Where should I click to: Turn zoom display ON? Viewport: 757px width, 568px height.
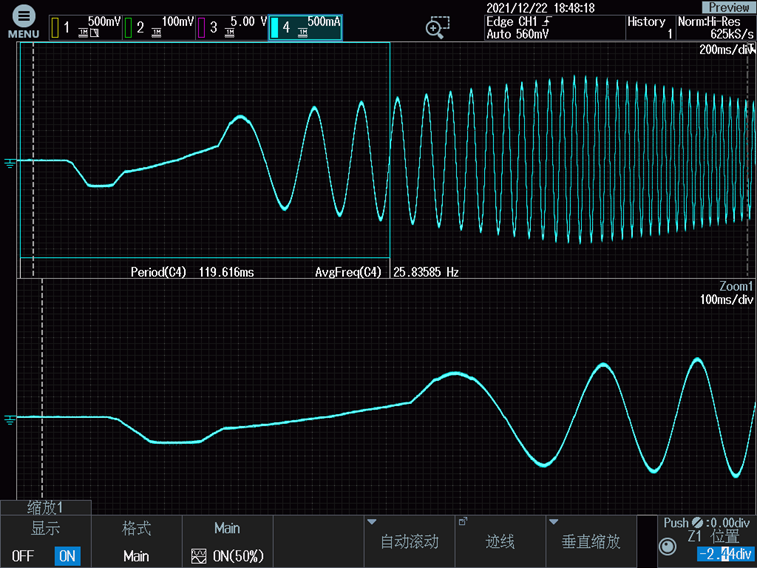(x=67, y=555)
